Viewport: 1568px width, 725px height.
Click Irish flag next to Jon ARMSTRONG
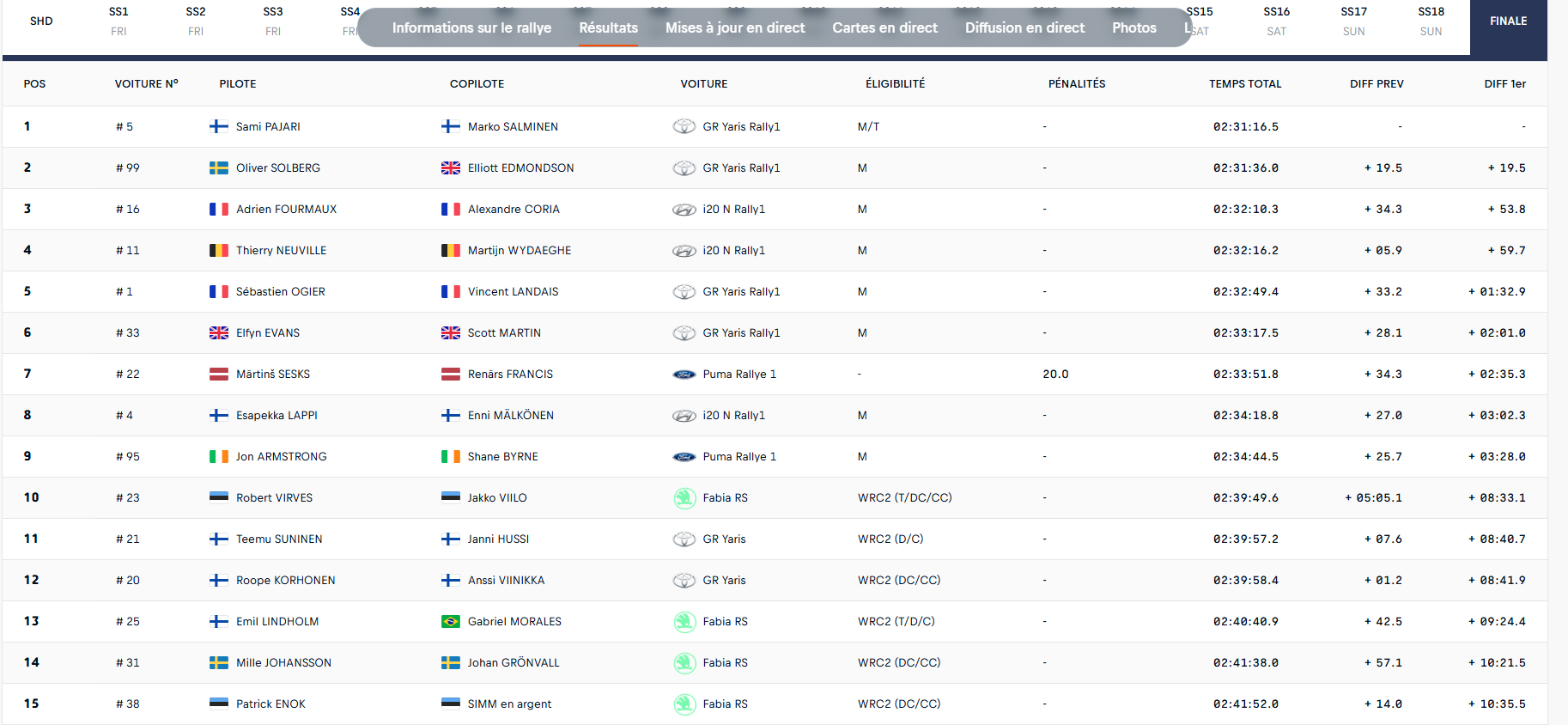tap(219, 456)
